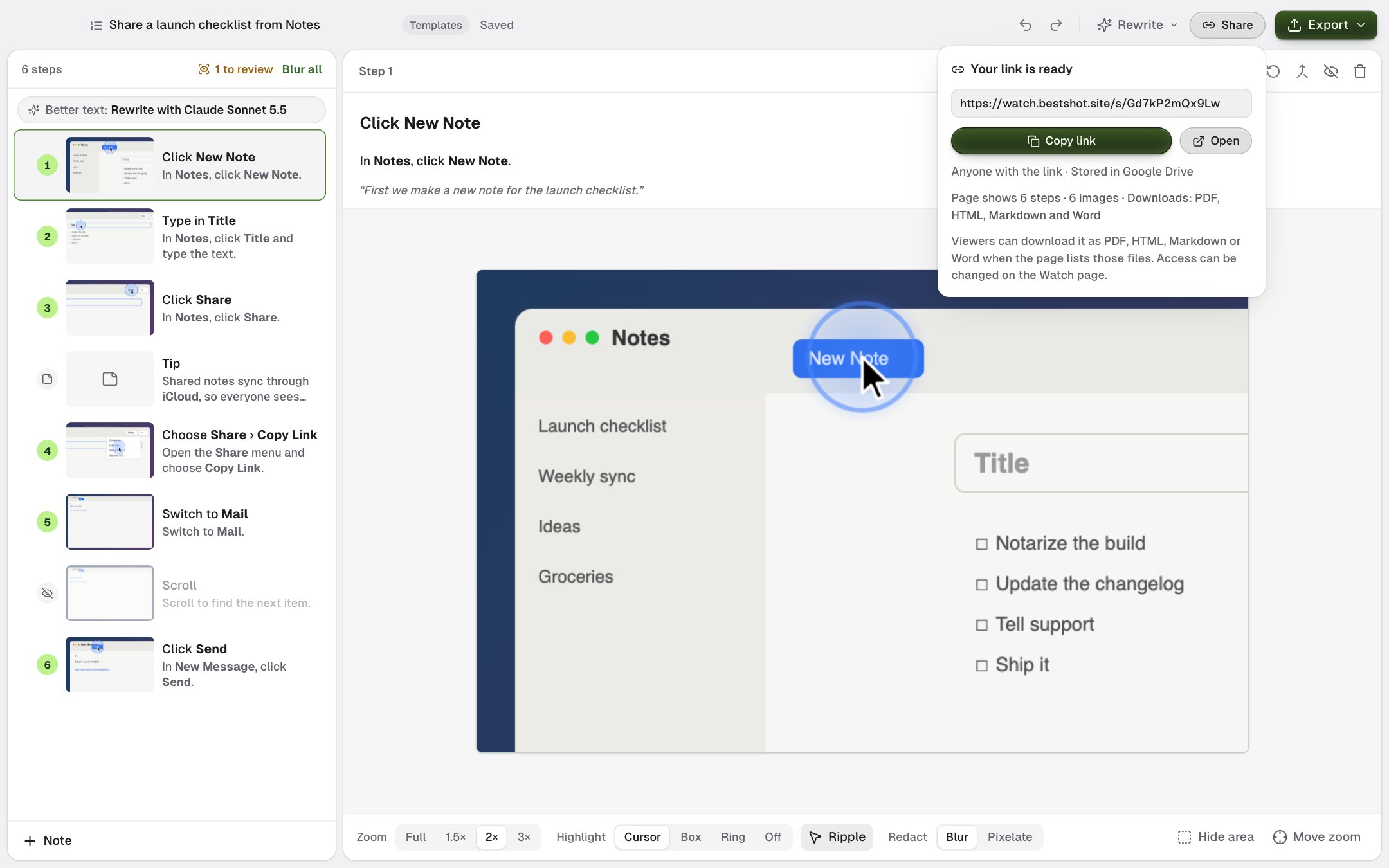Turn highlight Off
The image size is (1389, 868).
(x=772, y=836)
